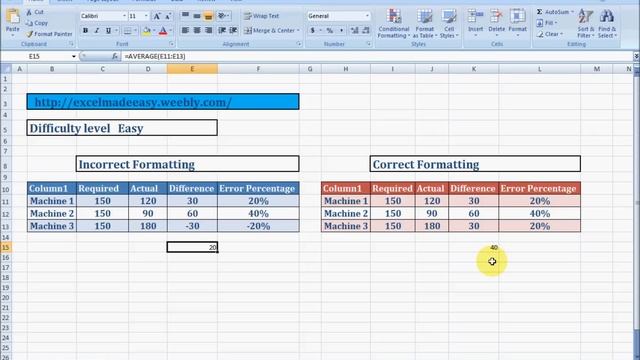This screenshot has width=640, height=360.
Task: Click the Insert Function fx button
Action: (x=115, y=56)
